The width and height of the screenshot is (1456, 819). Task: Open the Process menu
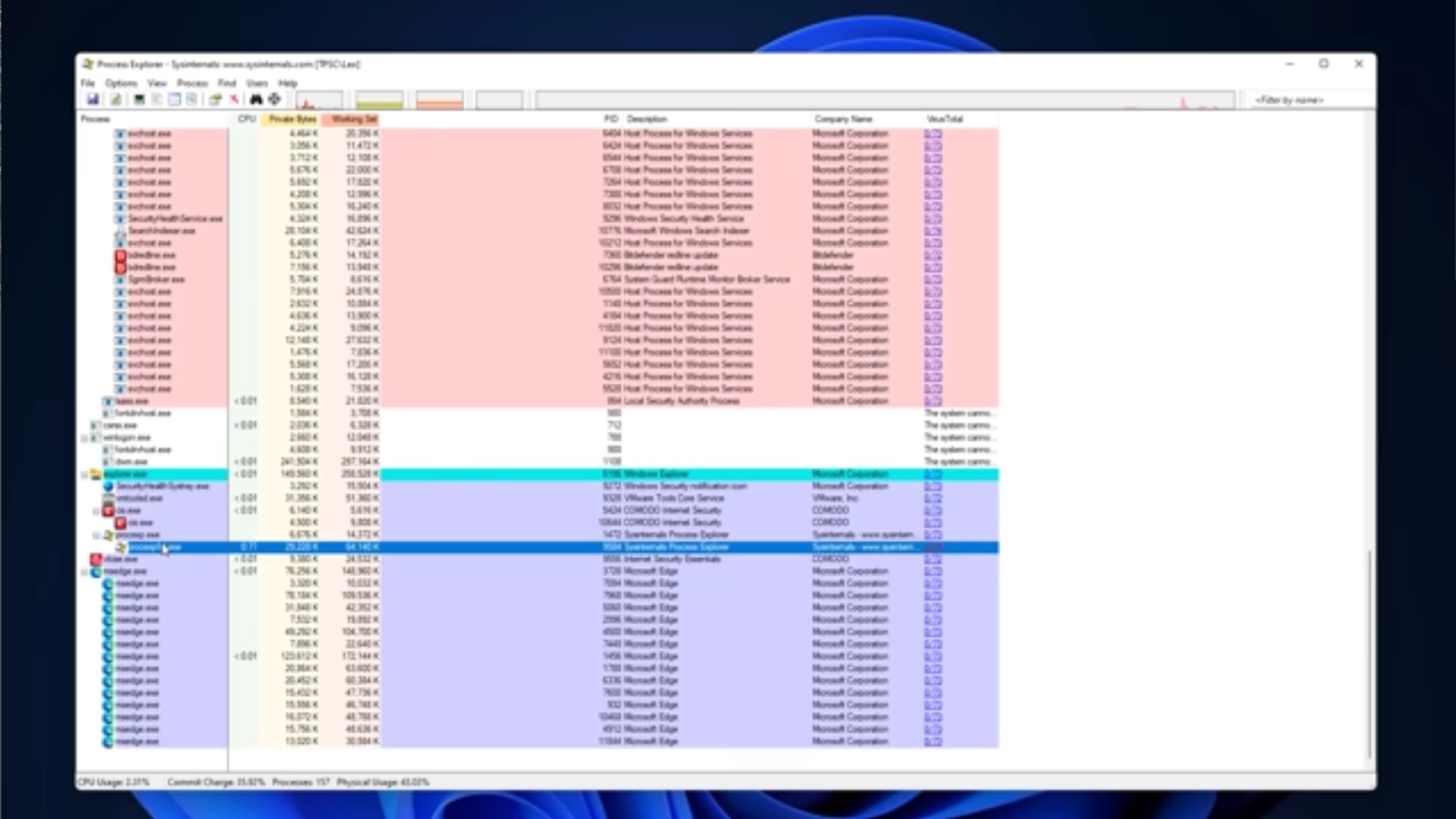coord(193,83)
